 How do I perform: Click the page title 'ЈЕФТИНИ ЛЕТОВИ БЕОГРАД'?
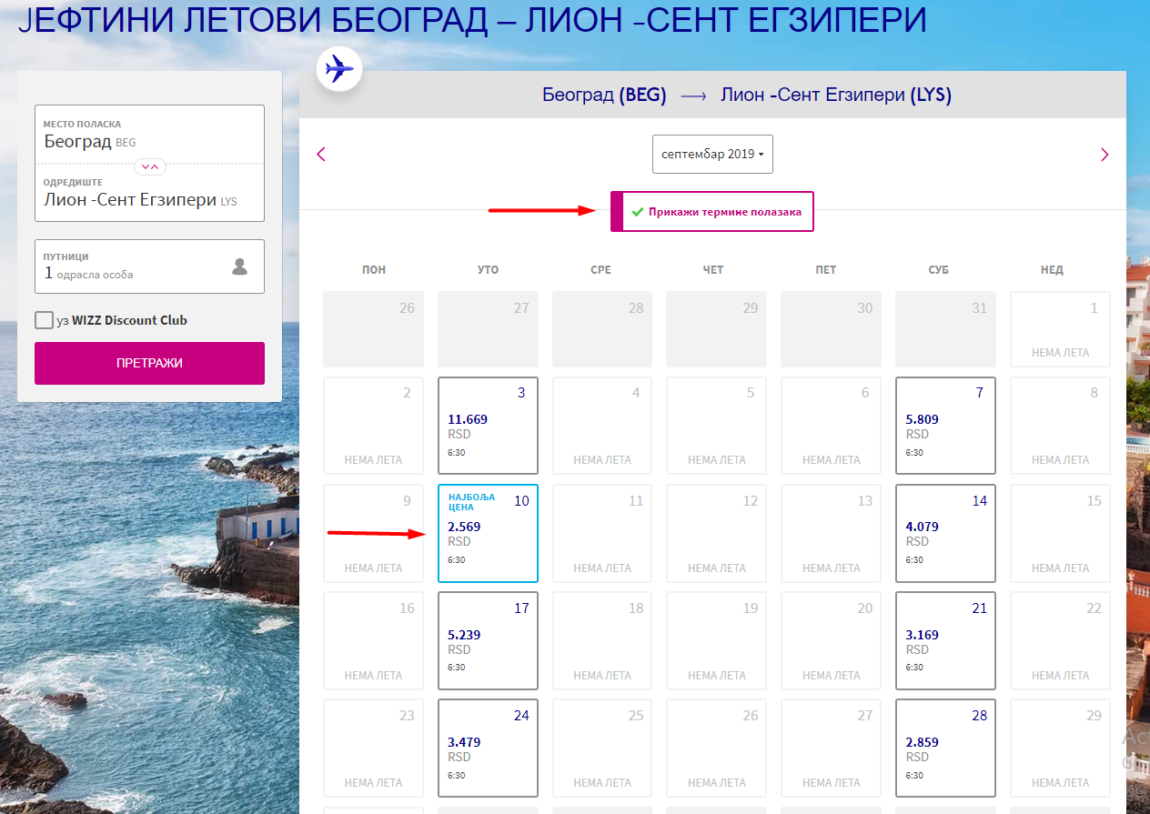pos(253,19)
